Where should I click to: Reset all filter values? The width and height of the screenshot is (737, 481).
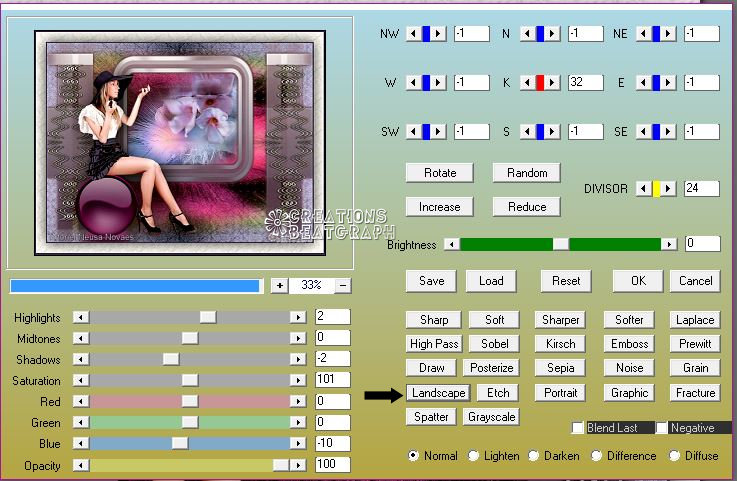[566, 281]
